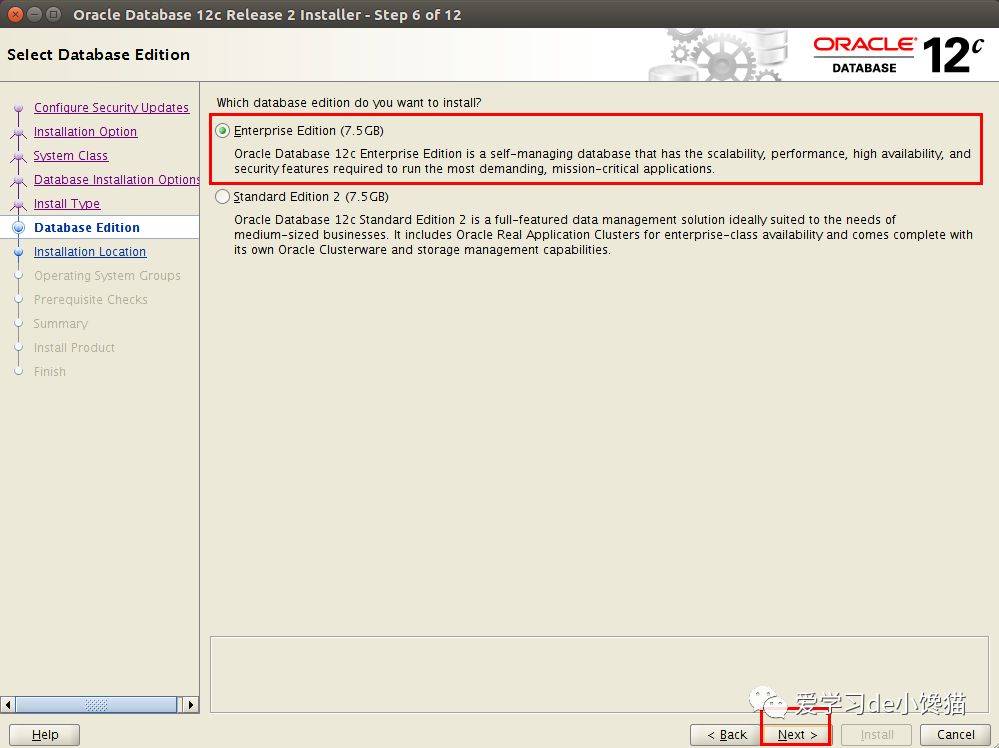Click the Installation Option step marker icon
Image resolution: width=999 pixels, height=748 pixels.
[18, 133]
